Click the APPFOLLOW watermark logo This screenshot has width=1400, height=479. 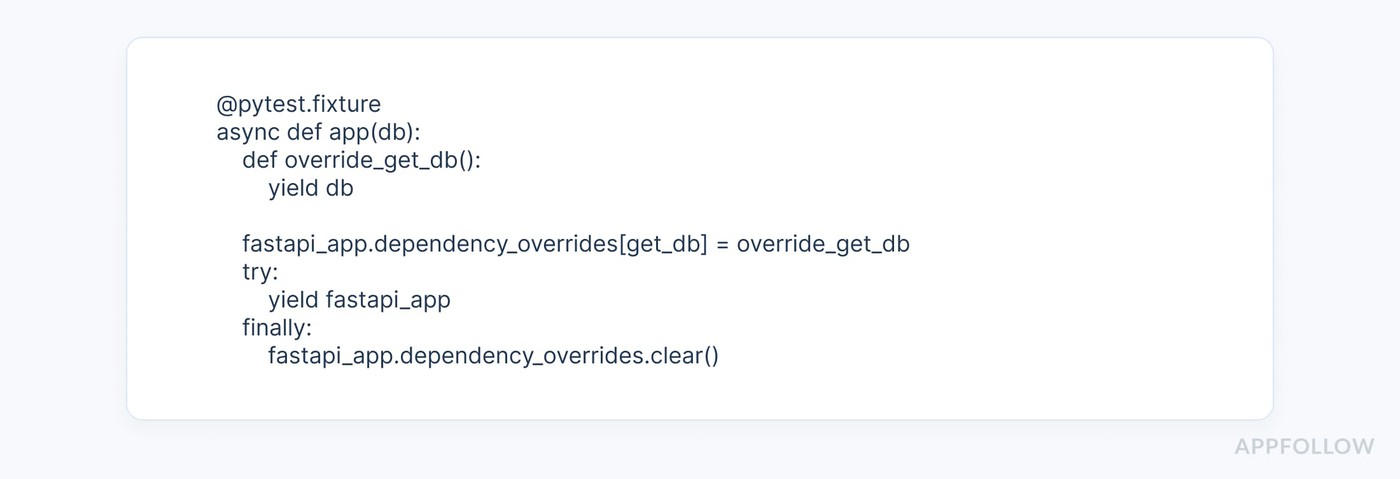tap(1304, 447)
